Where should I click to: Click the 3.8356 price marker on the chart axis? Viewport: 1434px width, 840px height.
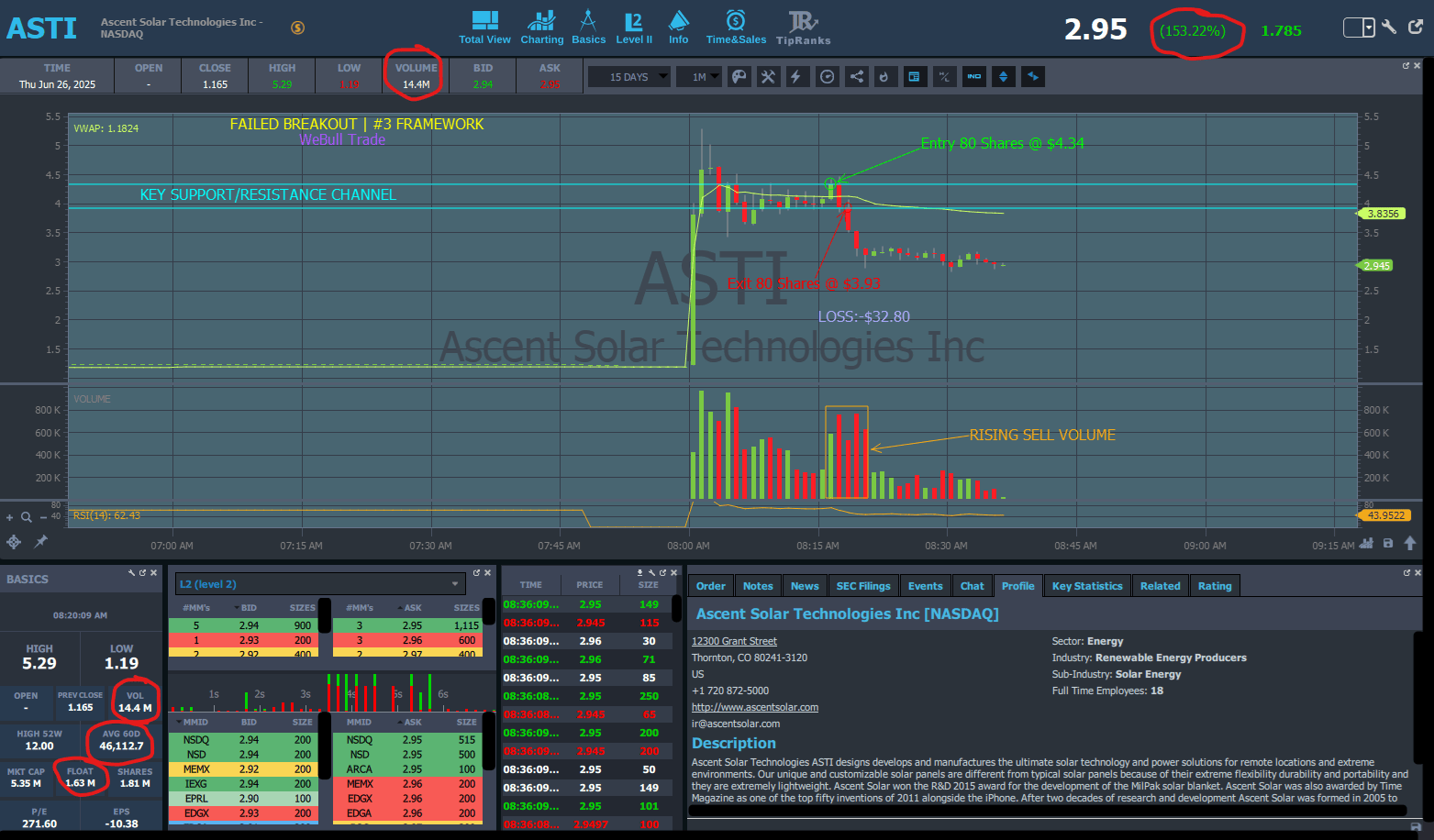1382,214
